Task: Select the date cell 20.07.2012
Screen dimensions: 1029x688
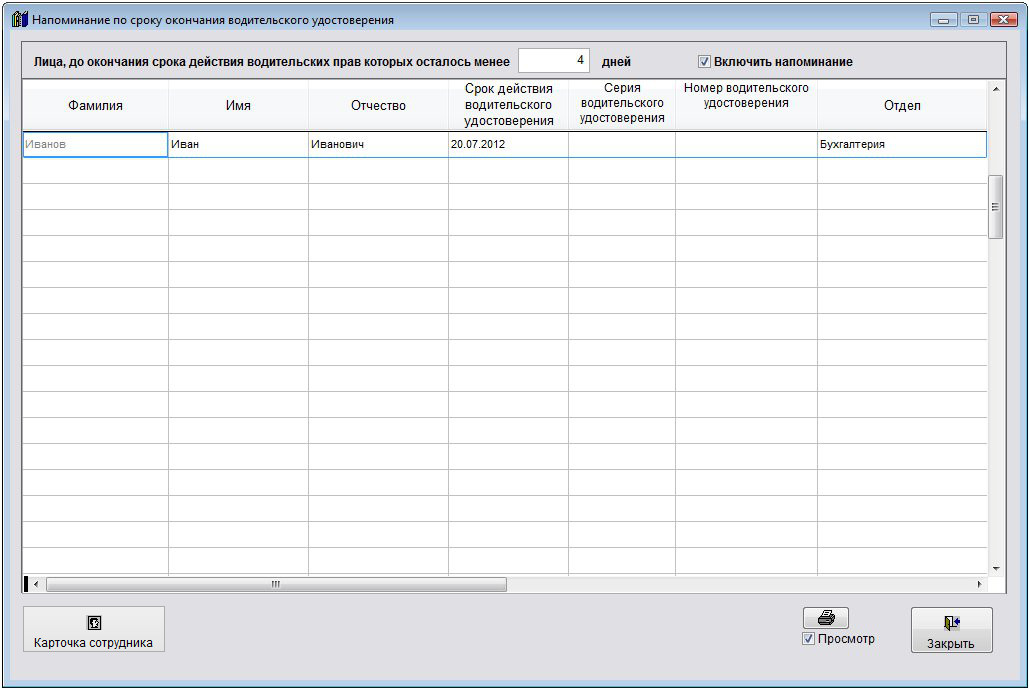Action: (508, 145)
